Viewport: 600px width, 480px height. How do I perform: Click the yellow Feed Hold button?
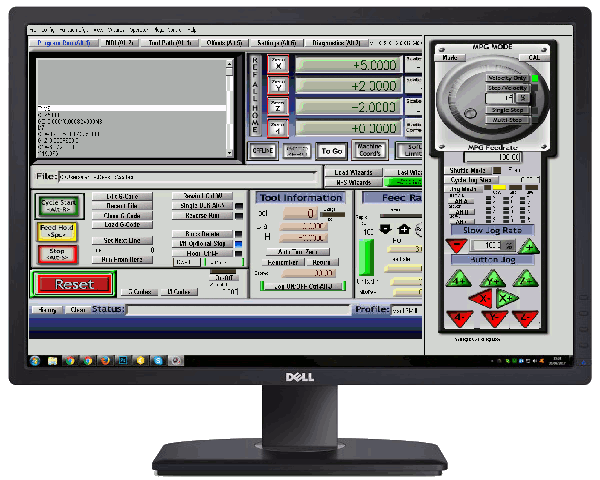click(57, 230)
